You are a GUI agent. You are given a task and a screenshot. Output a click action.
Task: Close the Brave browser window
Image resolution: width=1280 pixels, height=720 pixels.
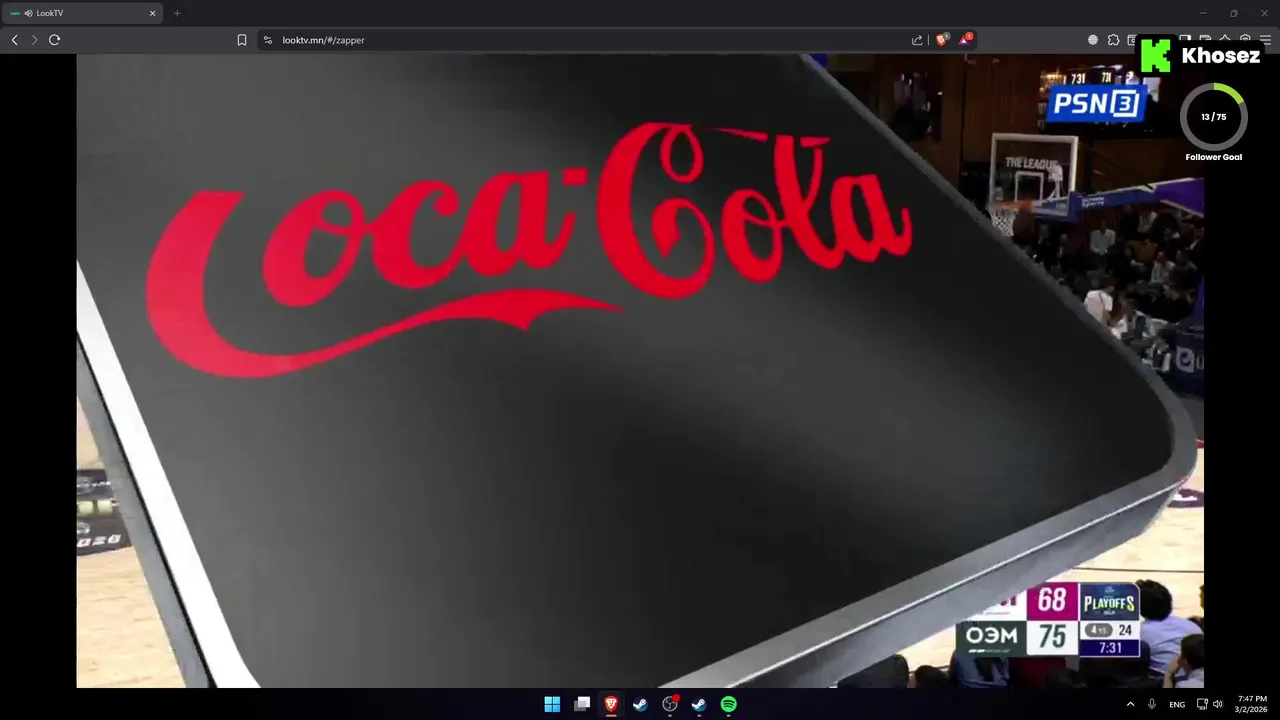coord(1263,13)
